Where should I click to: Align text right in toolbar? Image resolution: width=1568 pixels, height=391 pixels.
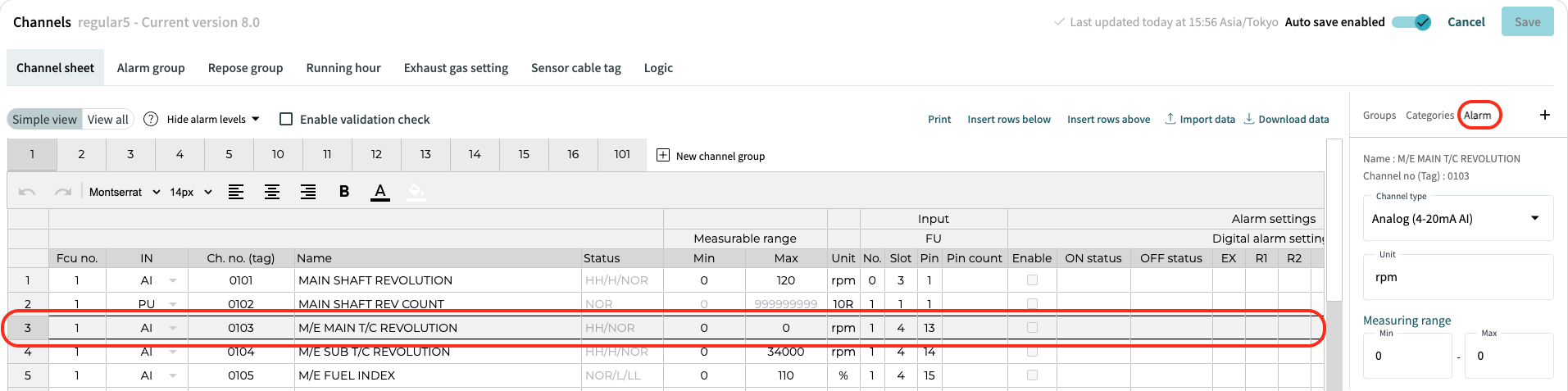(x=308, y=192)
